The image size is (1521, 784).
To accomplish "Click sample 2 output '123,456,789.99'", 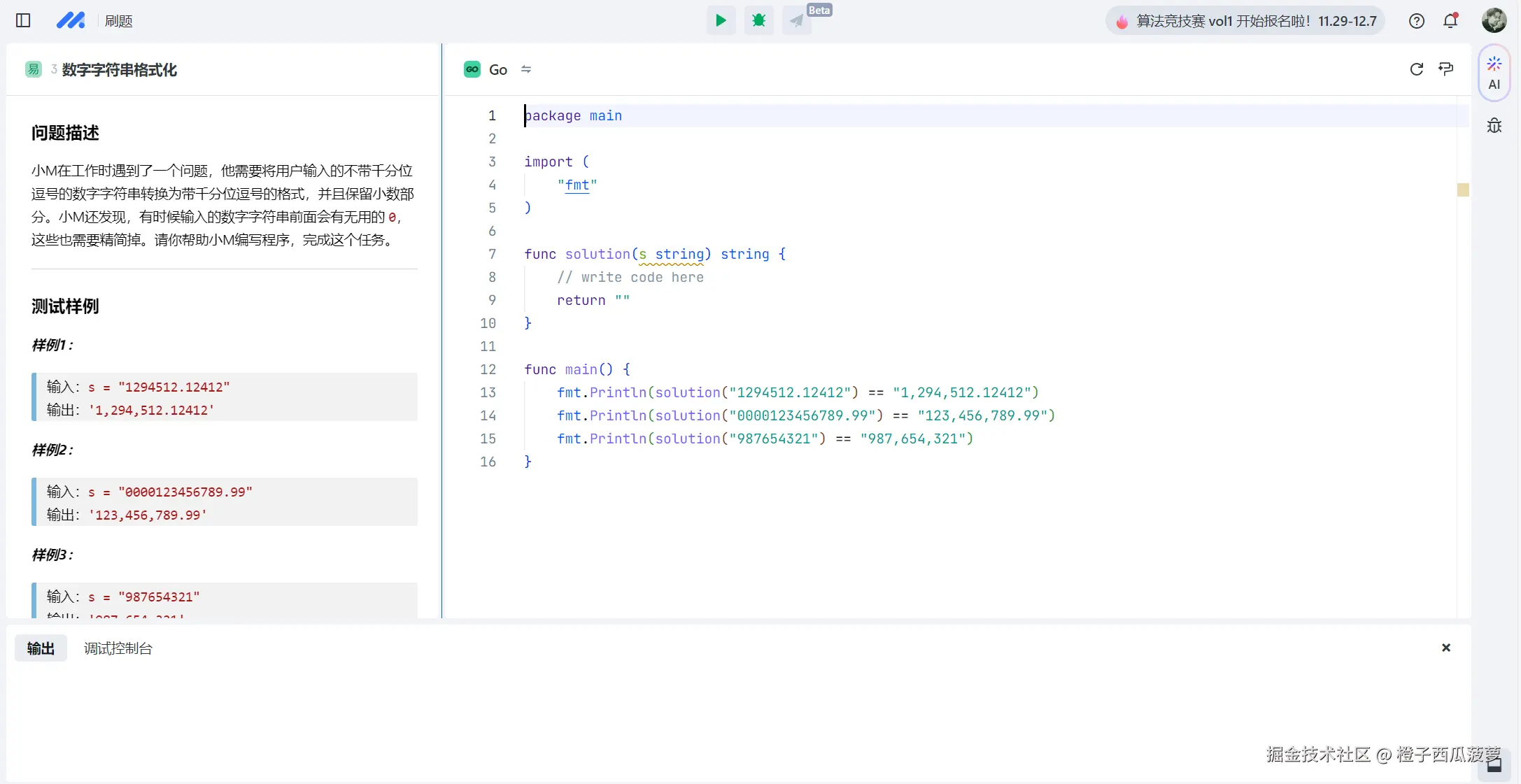I will tap(148, 515).
